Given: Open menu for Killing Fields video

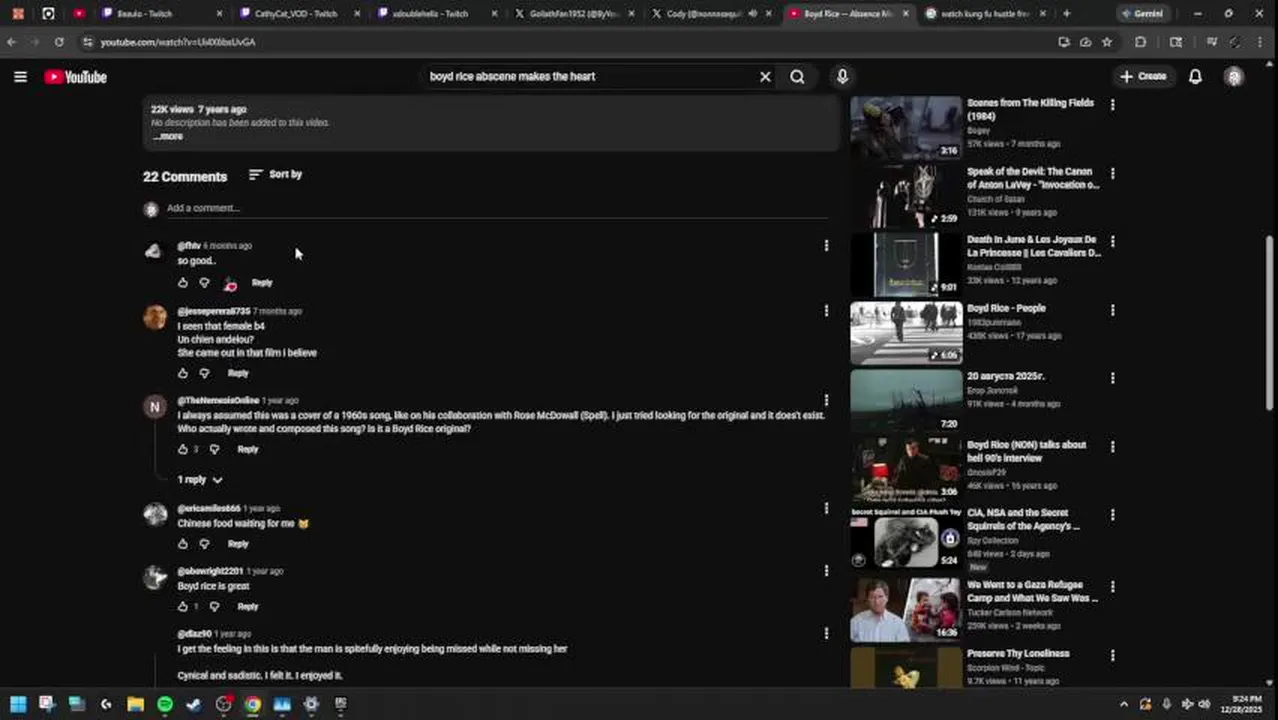Looking at the screenshot, I should [x=1112, y=105].
